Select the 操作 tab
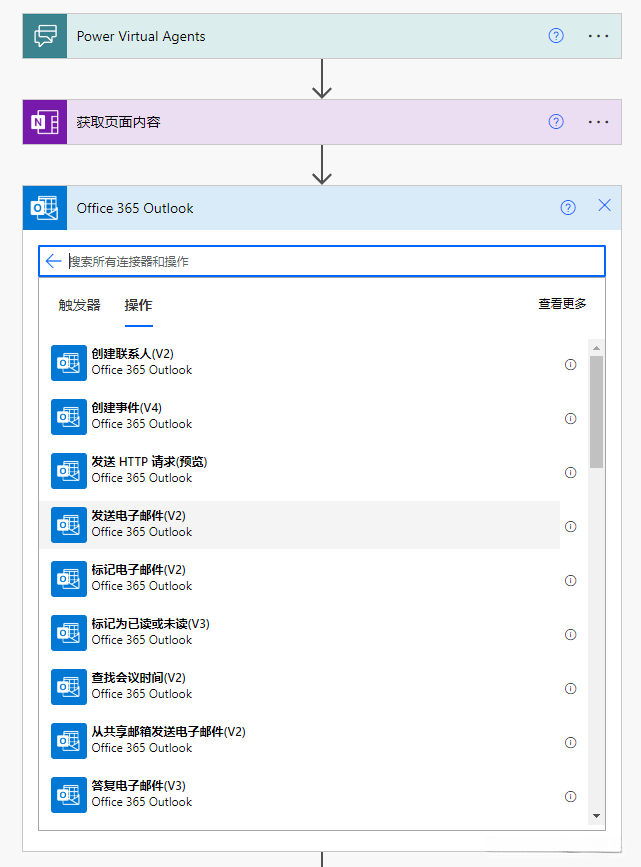 point(138,305)
